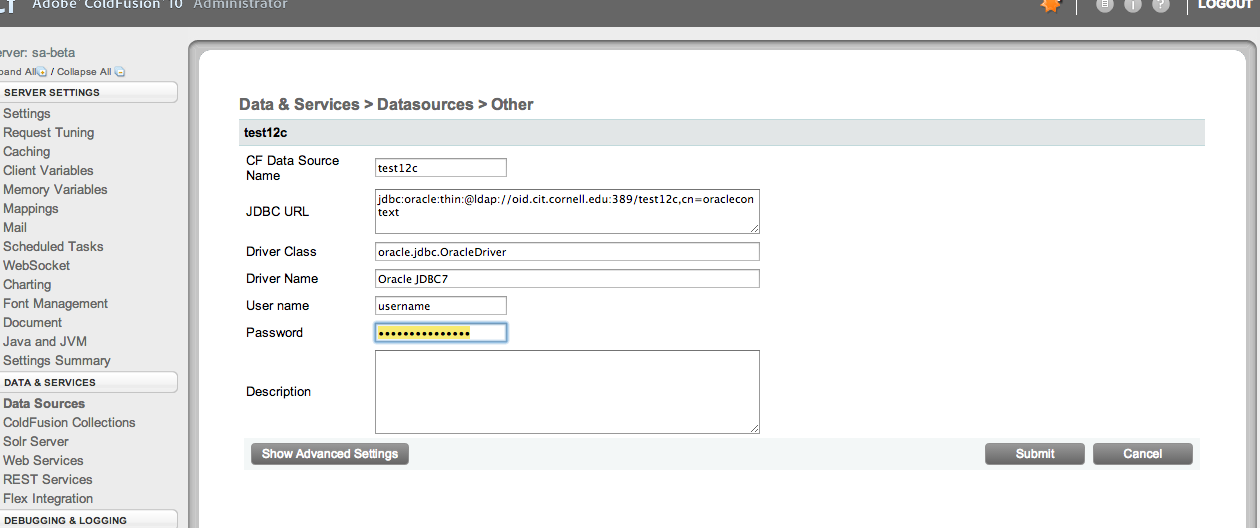The image size is (1260, 528).
Task: Collapse the DATA & SERVICES section header
Action: click(x=88, y=382)
